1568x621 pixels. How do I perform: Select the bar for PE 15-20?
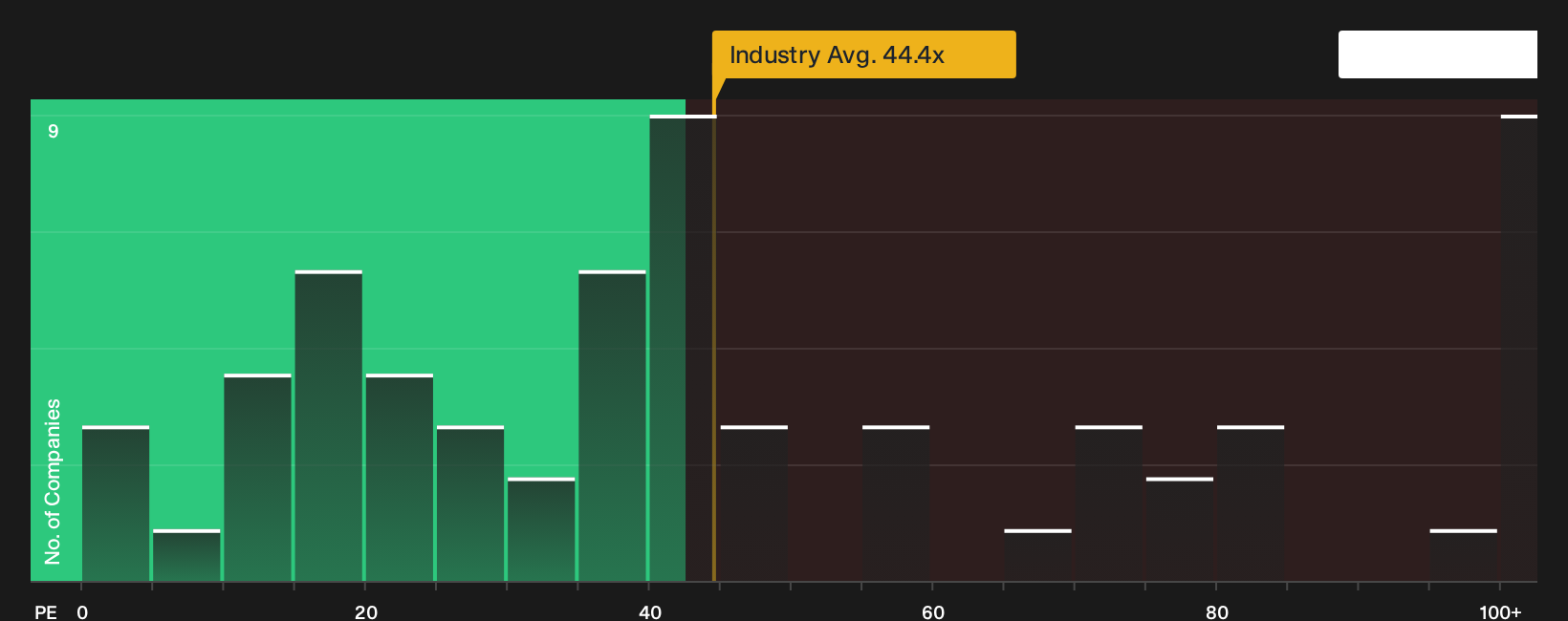click(x=329, y=426)
